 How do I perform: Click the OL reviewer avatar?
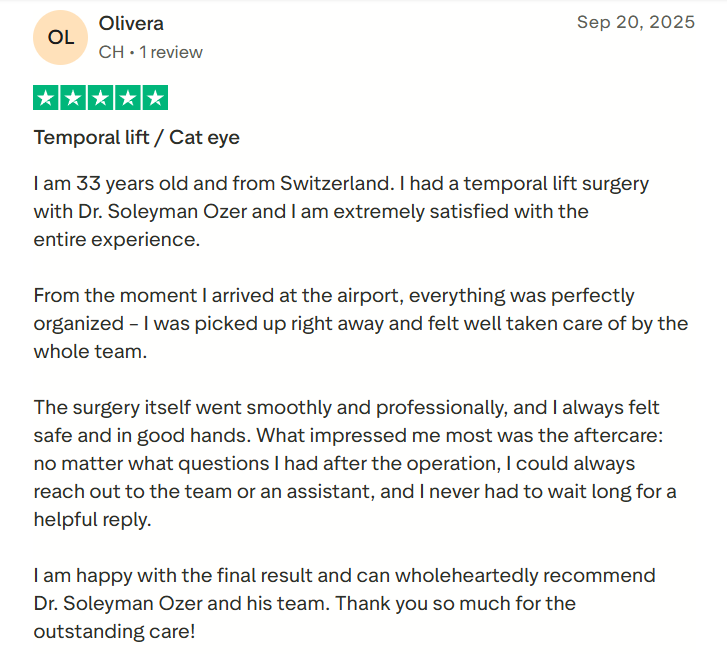click(x=61, y=37)
